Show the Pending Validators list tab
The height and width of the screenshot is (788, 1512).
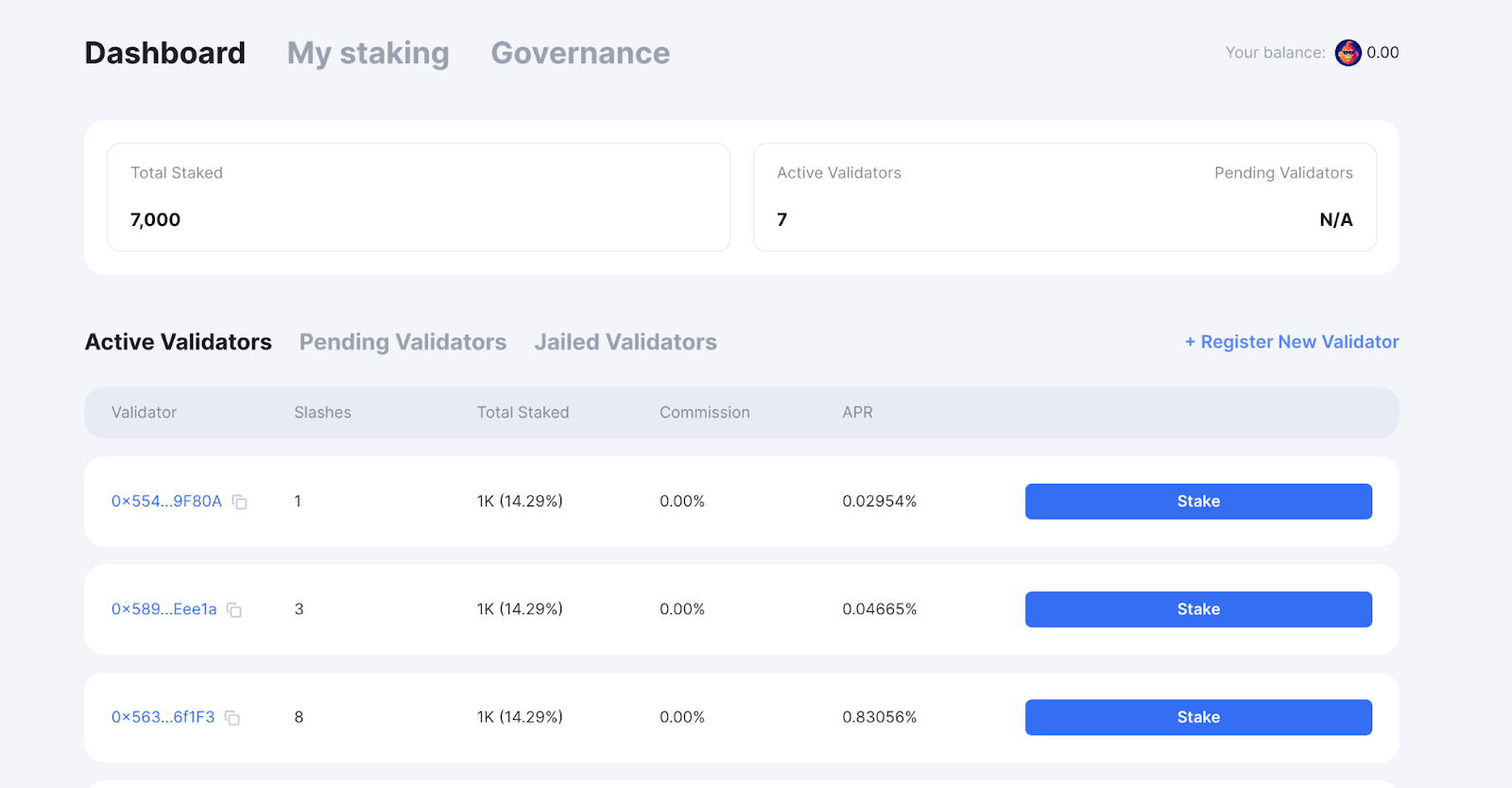click(x=403, y=342)
